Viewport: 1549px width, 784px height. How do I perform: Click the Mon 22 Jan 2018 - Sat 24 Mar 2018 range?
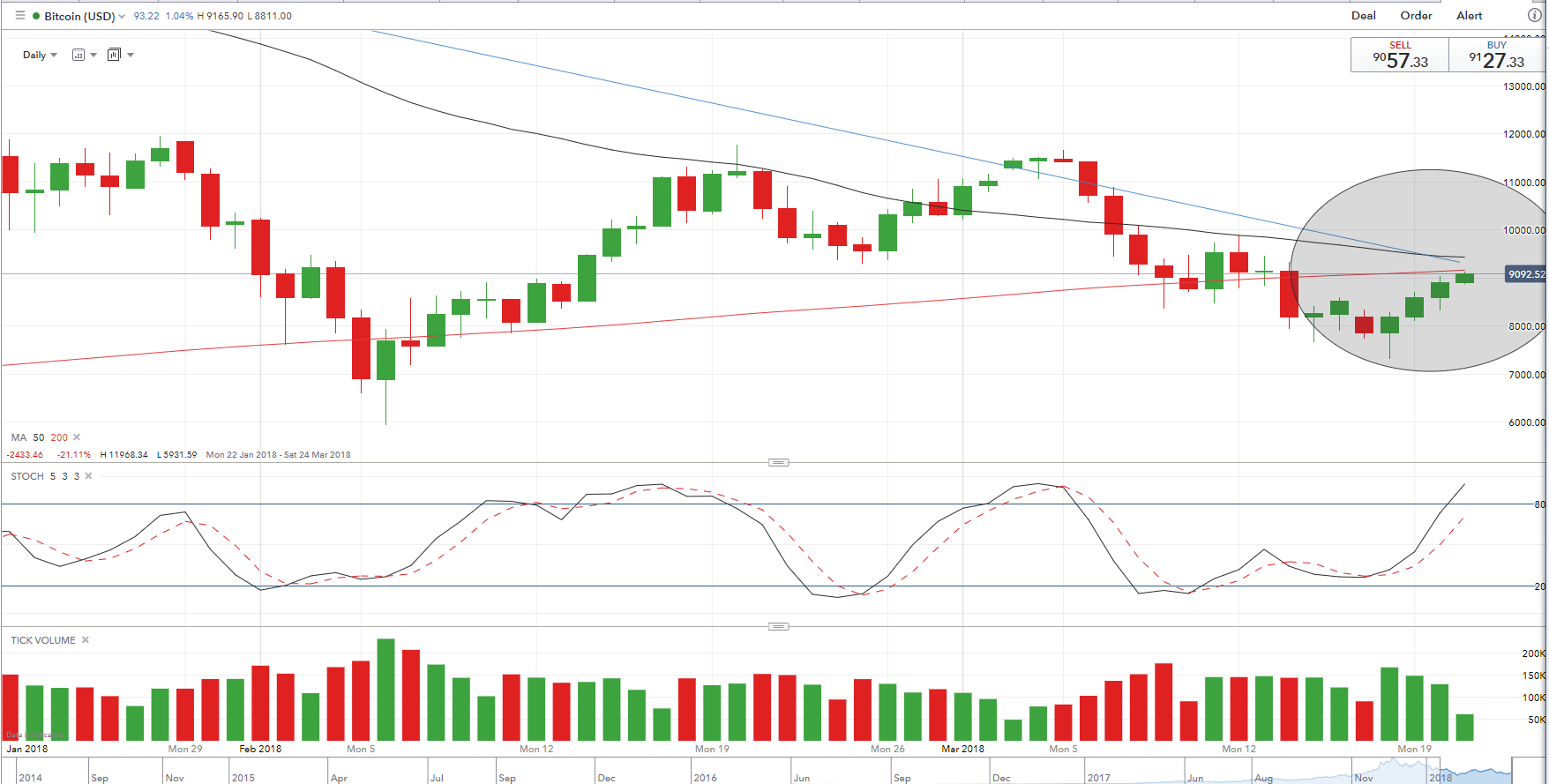[278, 455]
